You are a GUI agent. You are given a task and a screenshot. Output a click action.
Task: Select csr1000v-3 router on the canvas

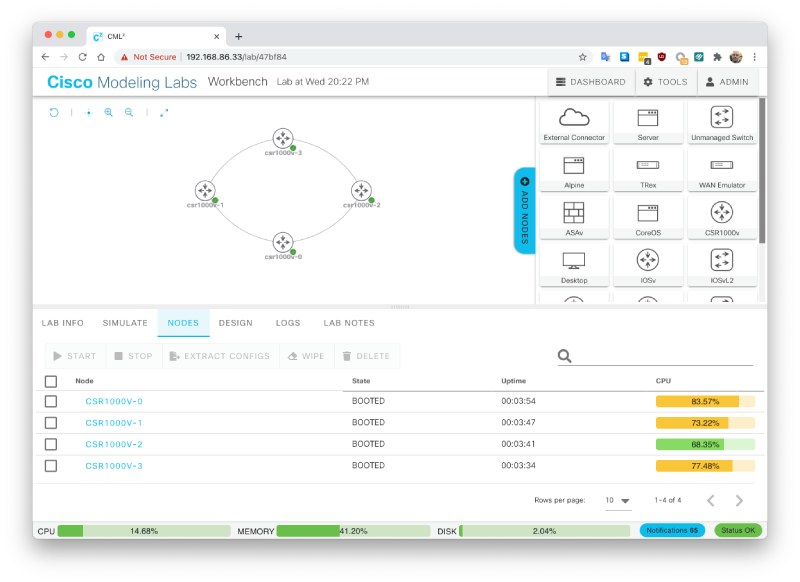click(x=283, y=138)
